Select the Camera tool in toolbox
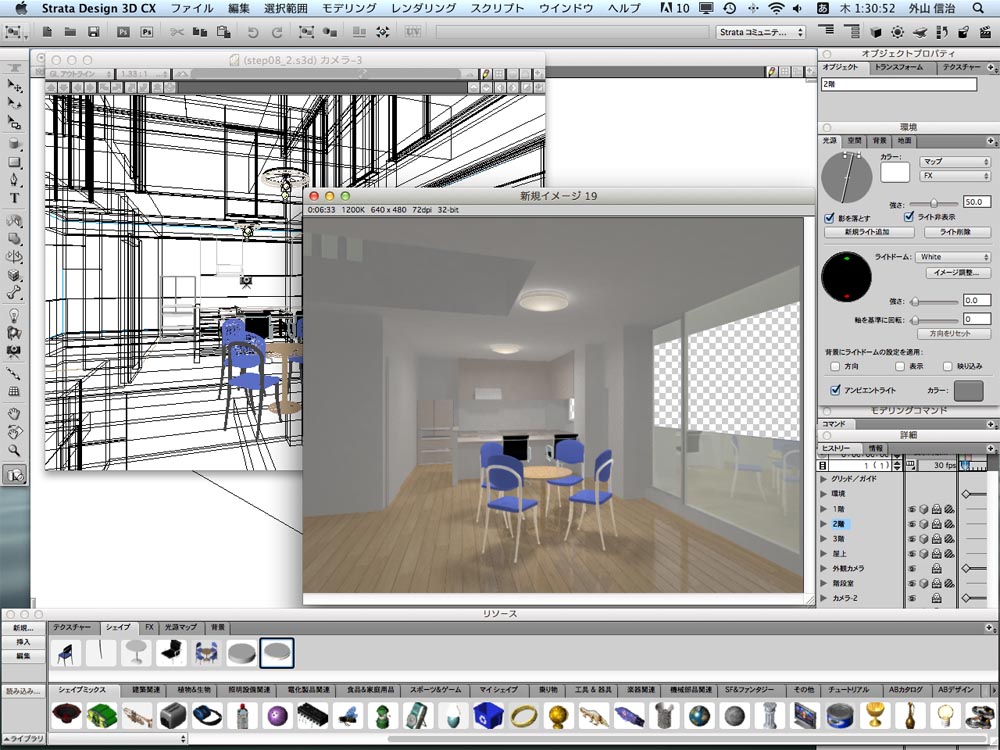The height and width of the screenshot is (750, 1000). click(x=14, y=351)
